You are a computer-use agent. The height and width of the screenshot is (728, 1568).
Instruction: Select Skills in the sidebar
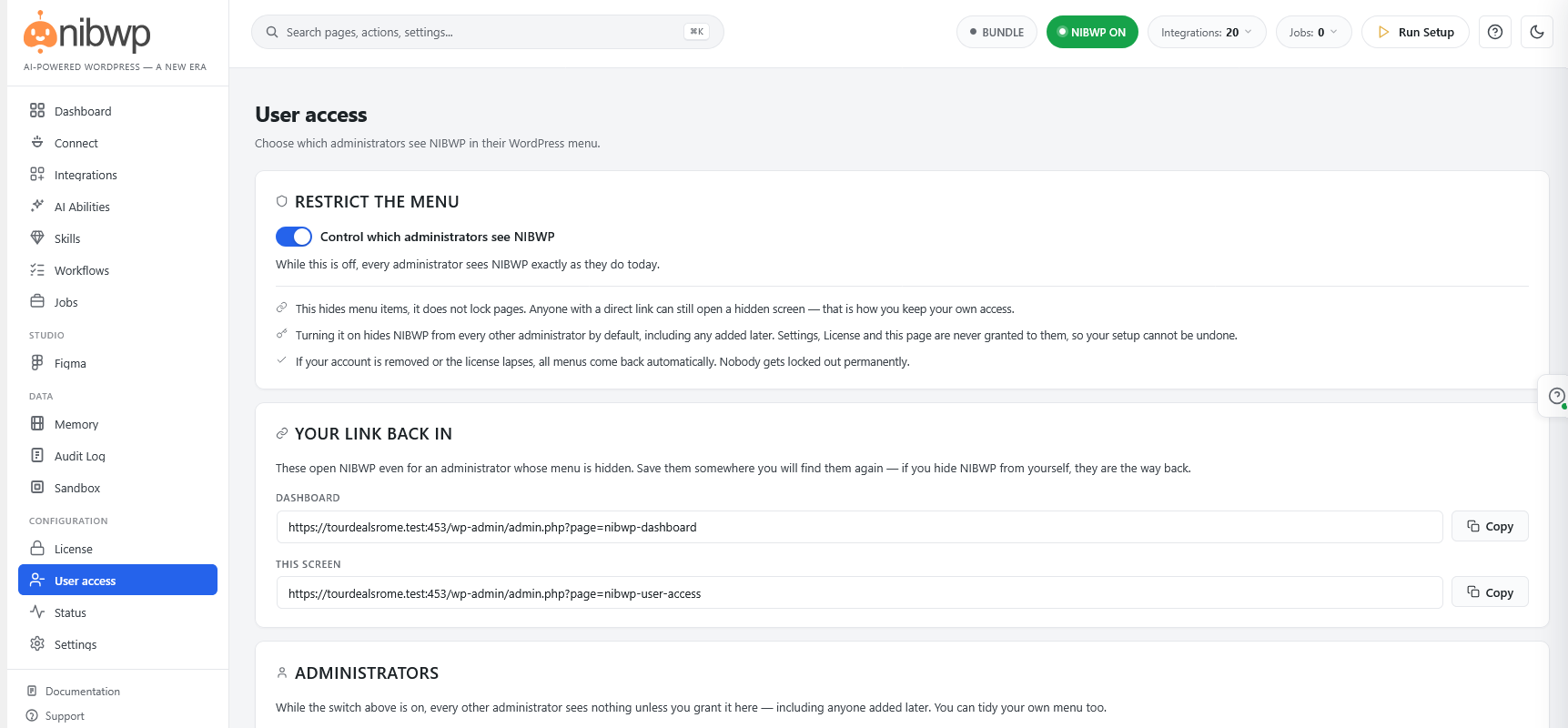pos(117,238)
